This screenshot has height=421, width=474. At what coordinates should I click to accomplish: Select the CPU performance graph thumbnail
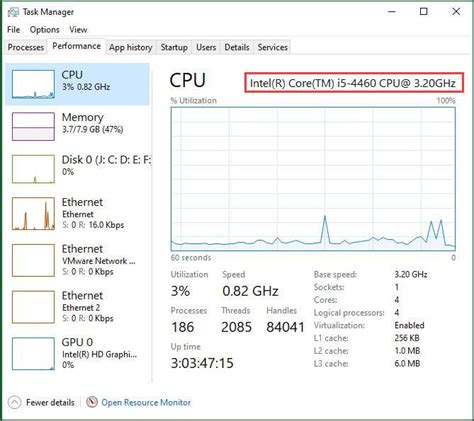point(33,84)
